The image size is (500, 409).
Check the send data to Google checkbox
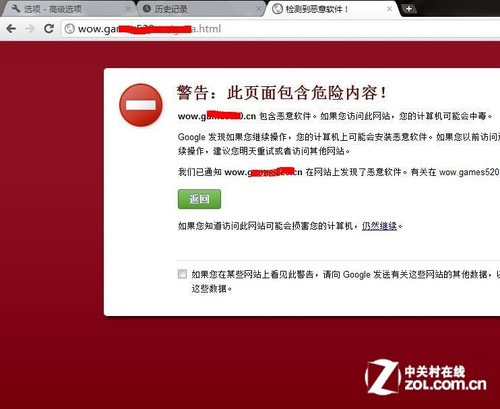pyautogui.click(x=182, y=274)
